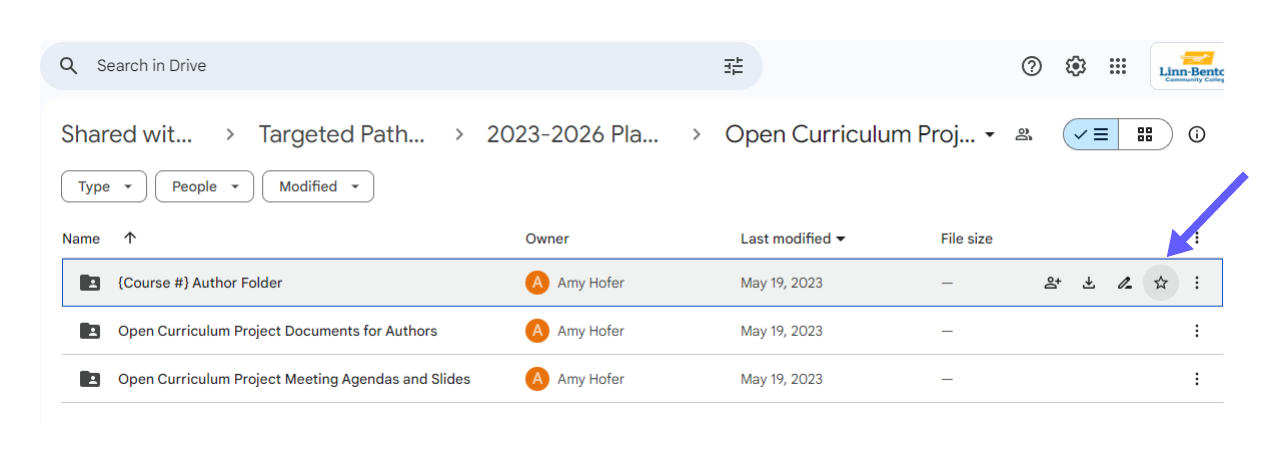Open Last modified sort dropdown
This screenshot has width=1287, height=469.
793,238
